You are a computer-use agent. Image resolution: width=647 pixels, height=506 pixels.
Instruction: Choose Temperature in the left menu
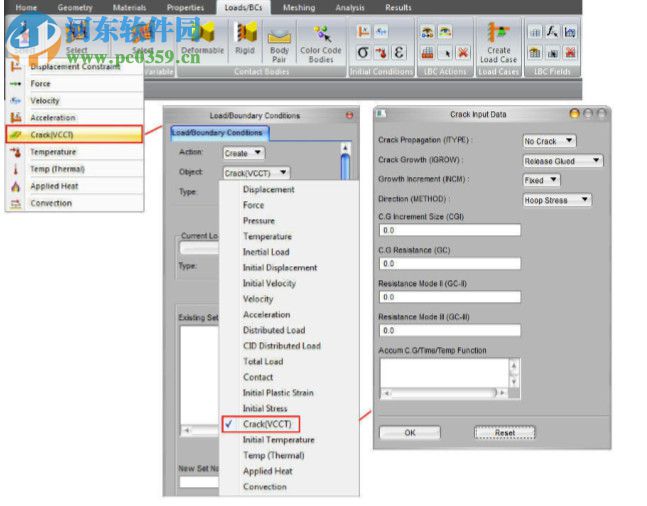[x=74, y=152]
